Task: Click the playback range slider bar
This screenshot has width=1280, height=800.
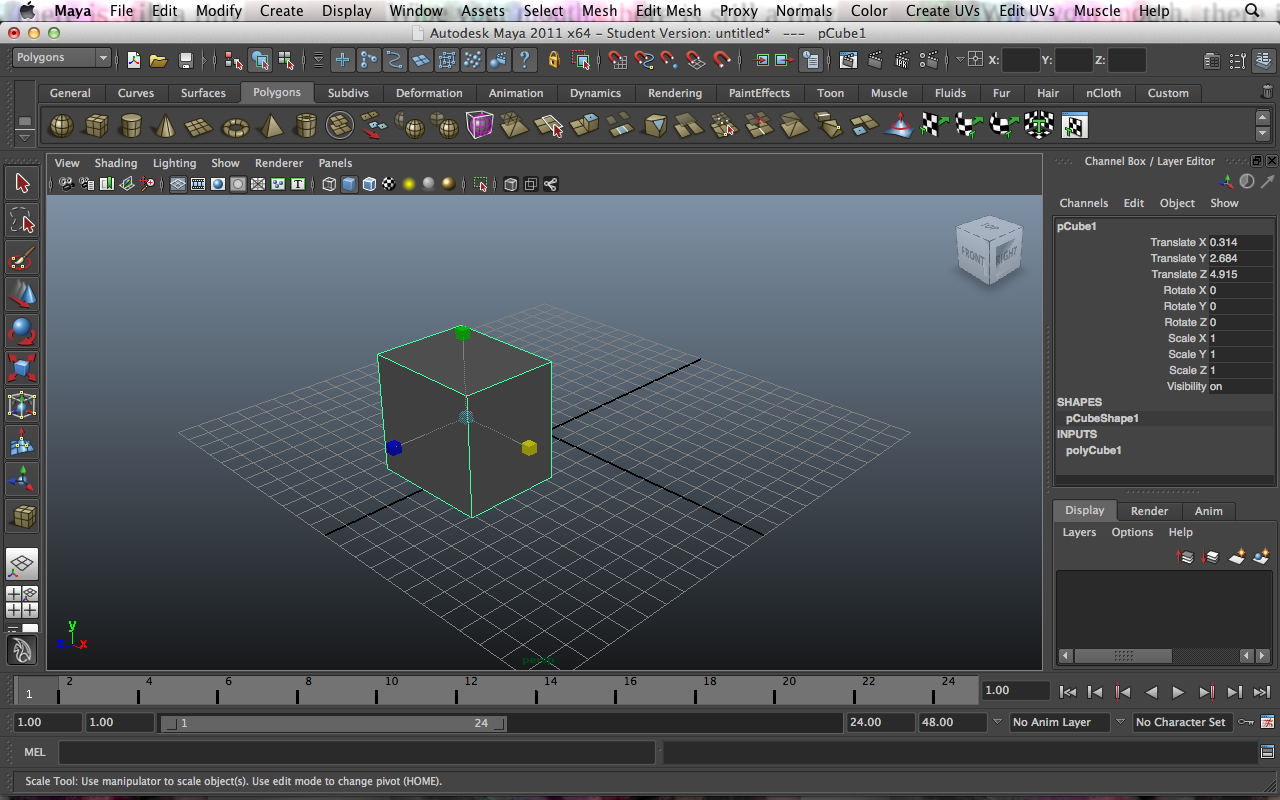Action: coord(333,723)
